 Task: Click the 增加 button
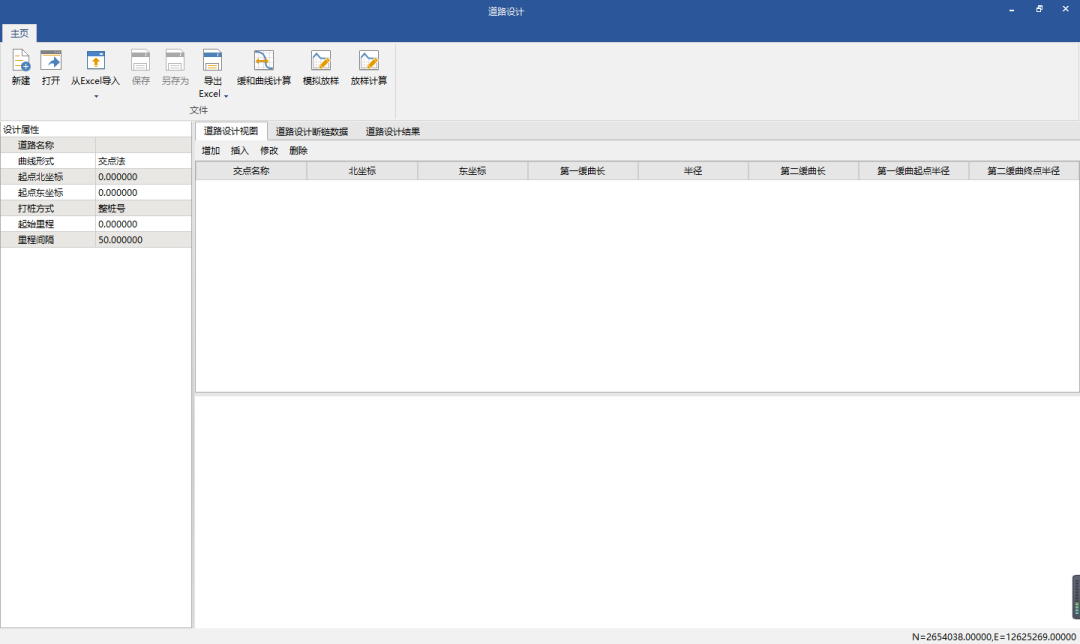click(x=210, y=151)
